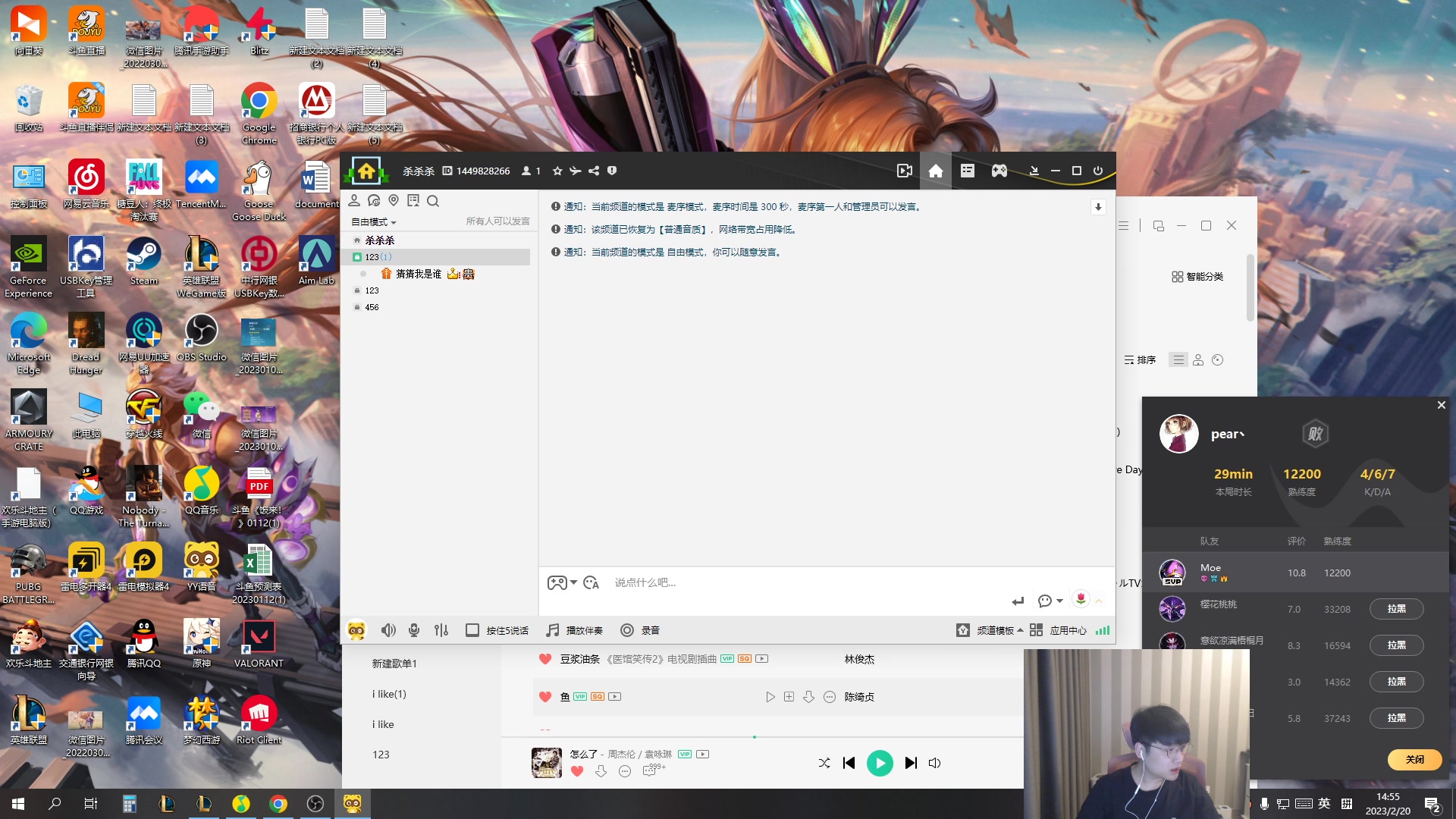Image resolution: width=1456 pixels, height=819 pixels.
Task: Share the channel using the share icon
Action: (594, 171)
